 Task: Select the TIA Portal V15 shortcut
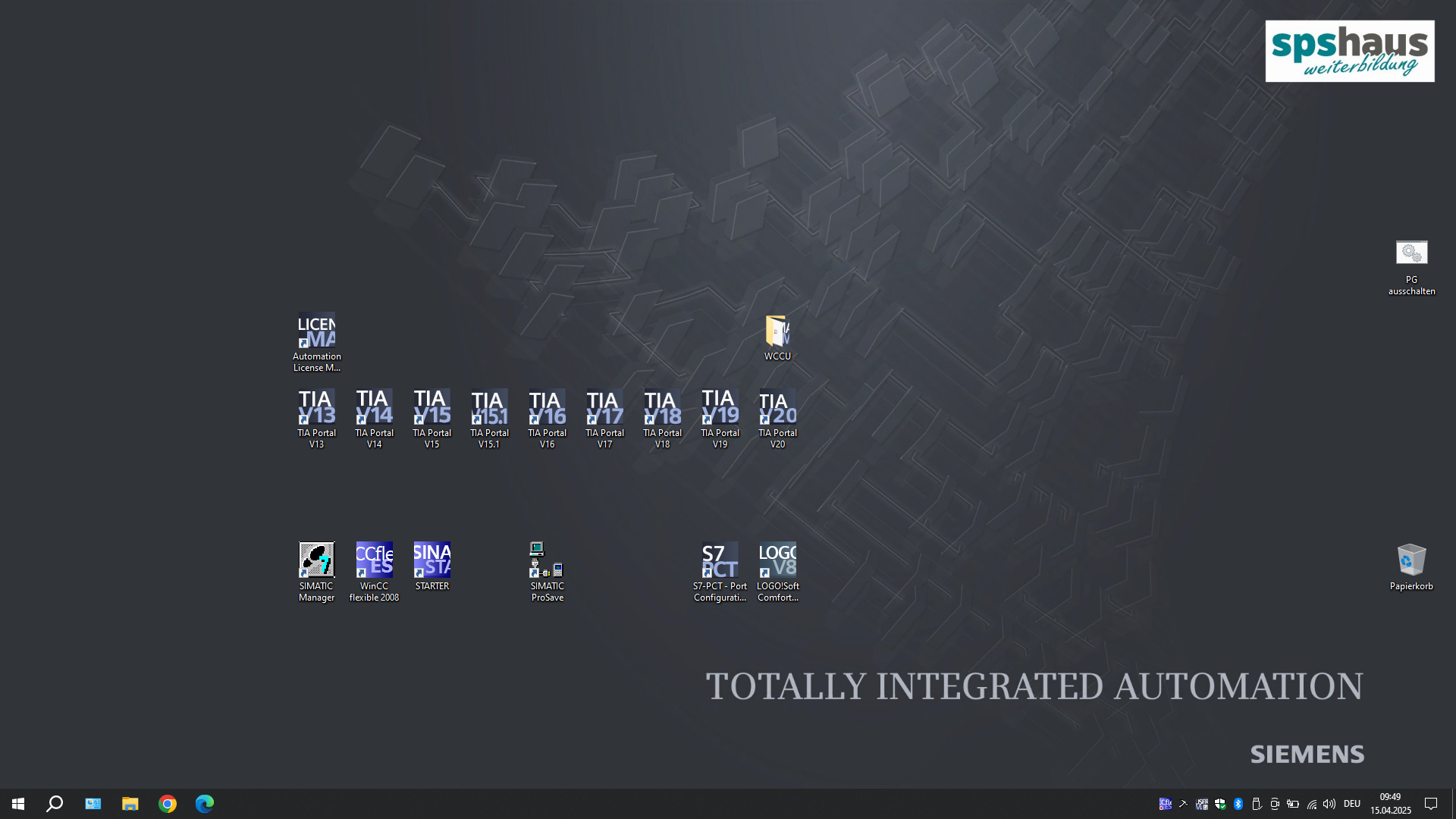[x=431, y=419]
